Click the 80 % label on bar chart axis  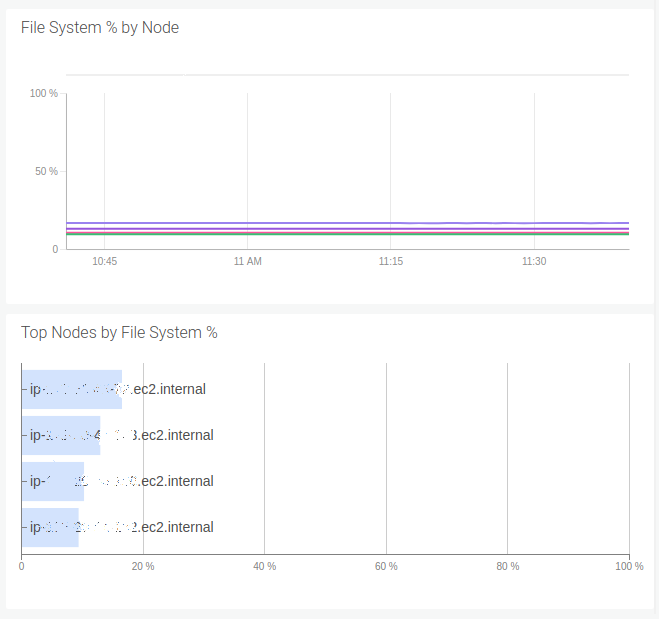coord(508,566)
